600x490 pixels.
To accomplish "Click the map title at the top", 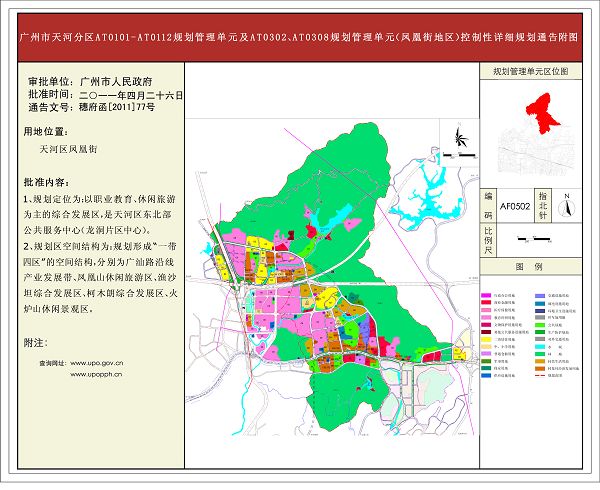I will (x=299, y=35).
